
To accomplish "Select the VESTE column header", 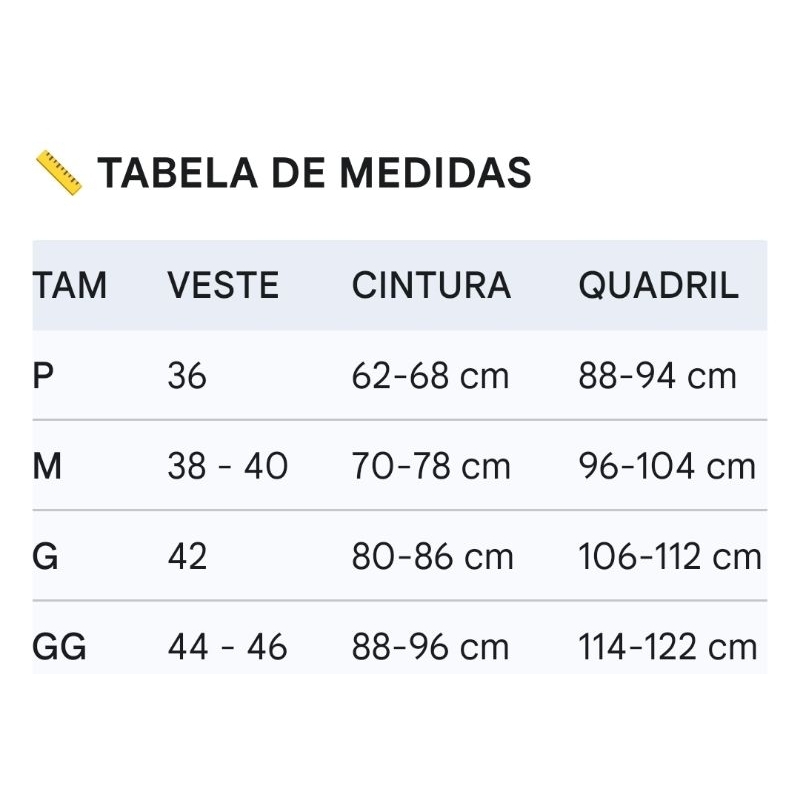I will pos(223,286).
